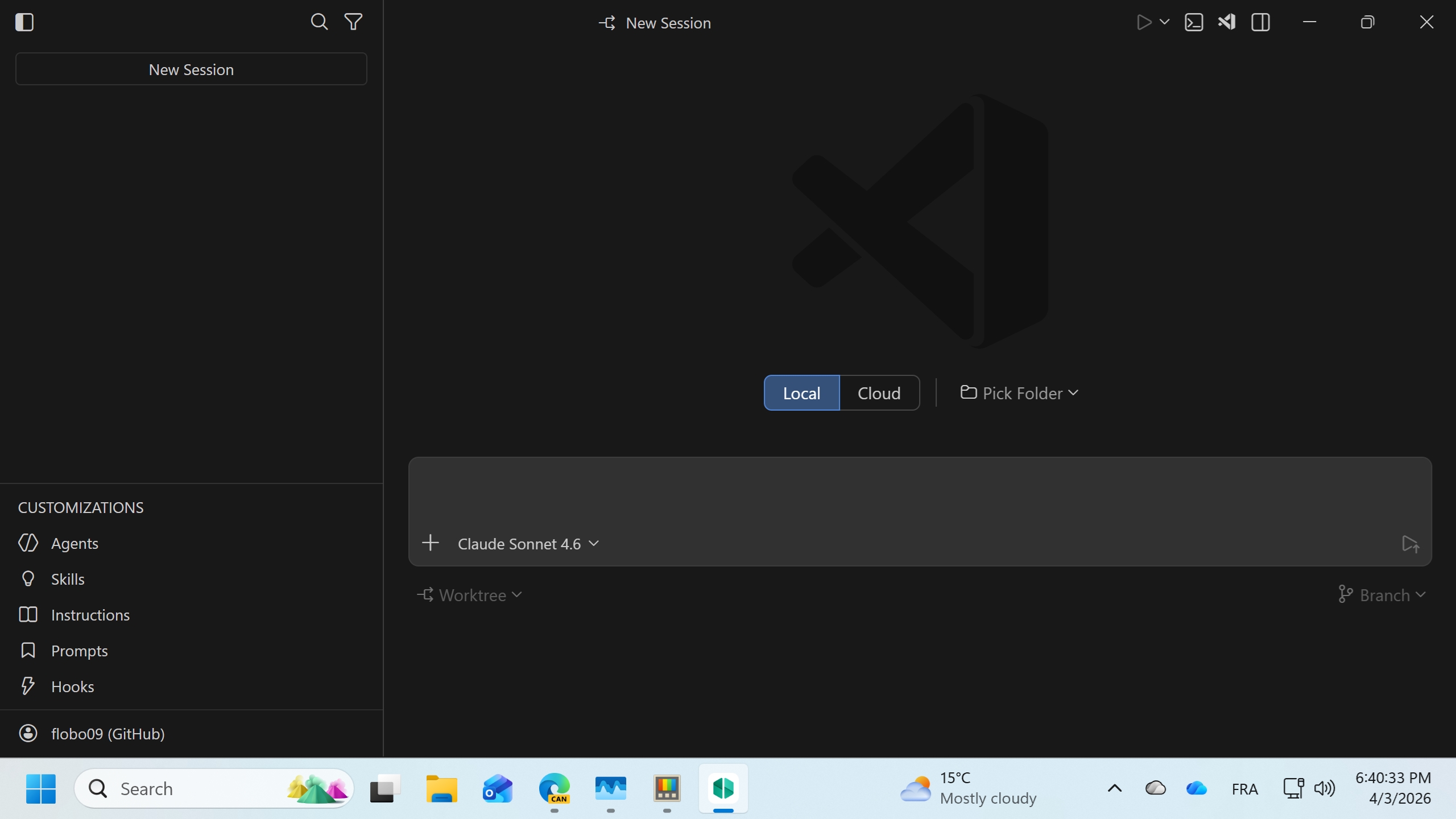Open File Explorer from the taskbar
Screen dimensions: 1456x819
coord(441,789)
